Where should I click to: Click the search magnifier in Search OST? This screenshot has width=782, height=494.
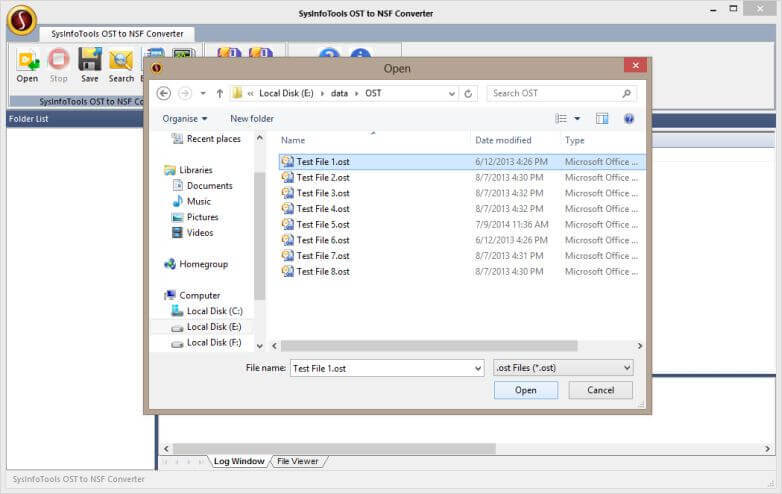click(x=626, y=93)
